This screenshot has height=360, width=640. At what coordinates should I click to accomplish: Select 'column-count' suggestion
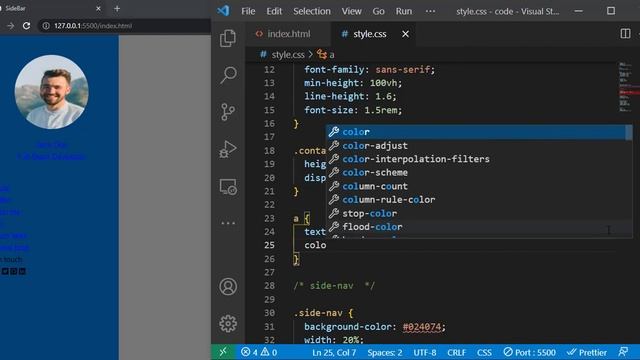(476, 186)
